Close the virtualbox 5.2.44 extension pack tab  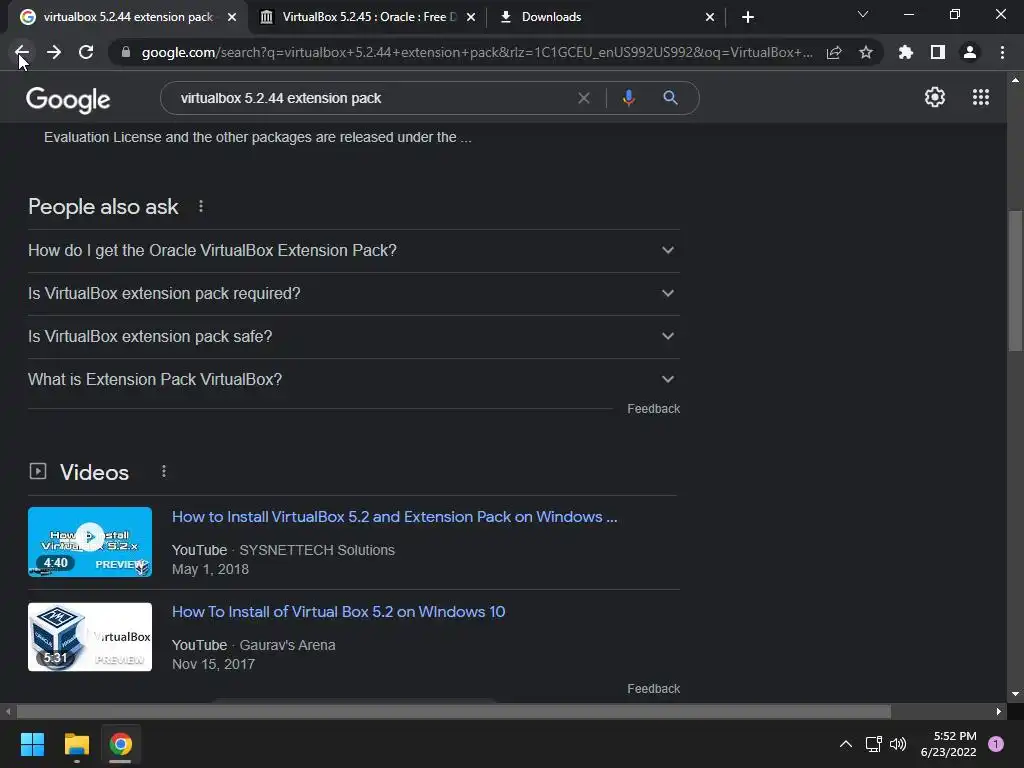point(232,17)
